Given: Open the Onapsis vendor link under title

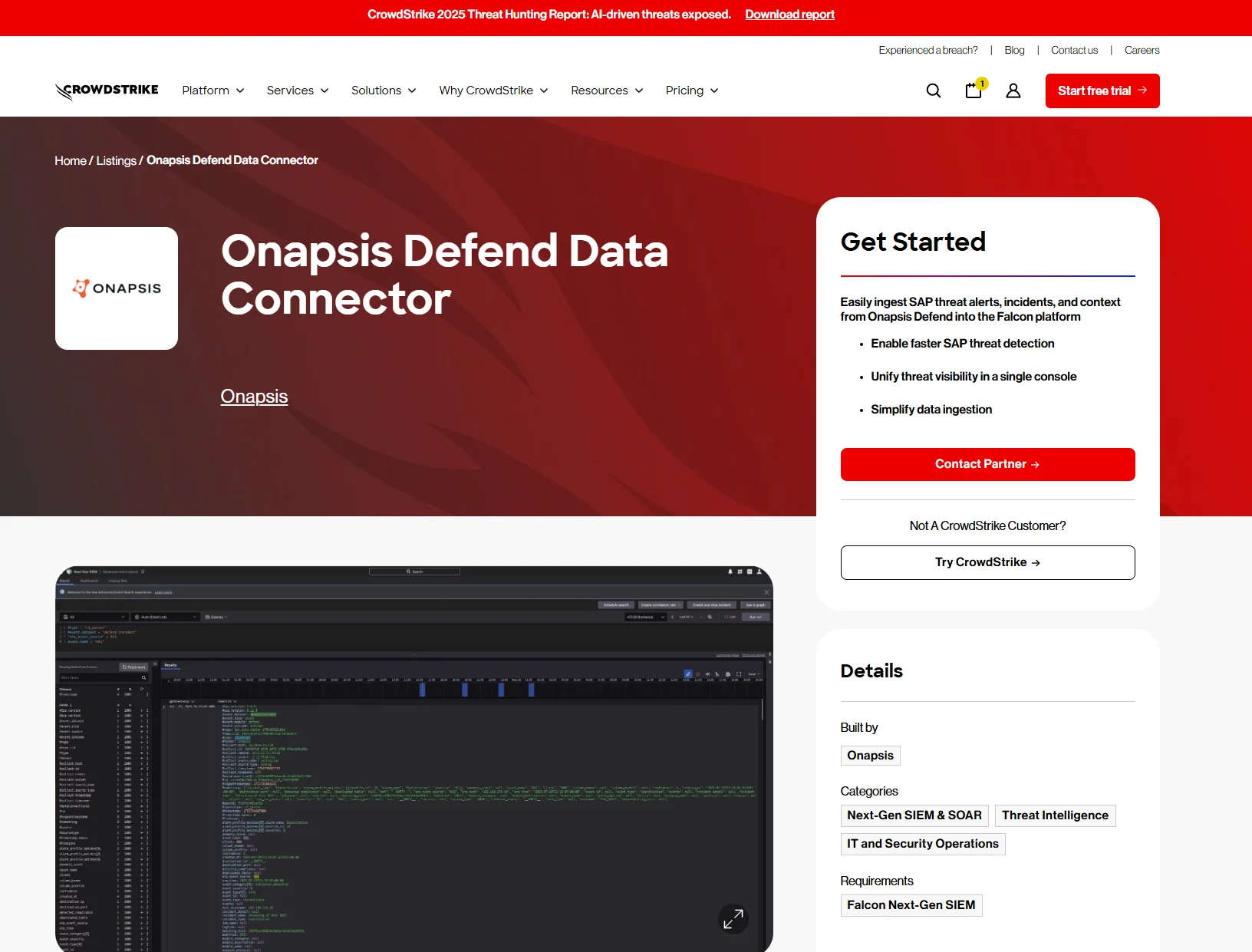Looking at the screenshot, I should [254, 397].
